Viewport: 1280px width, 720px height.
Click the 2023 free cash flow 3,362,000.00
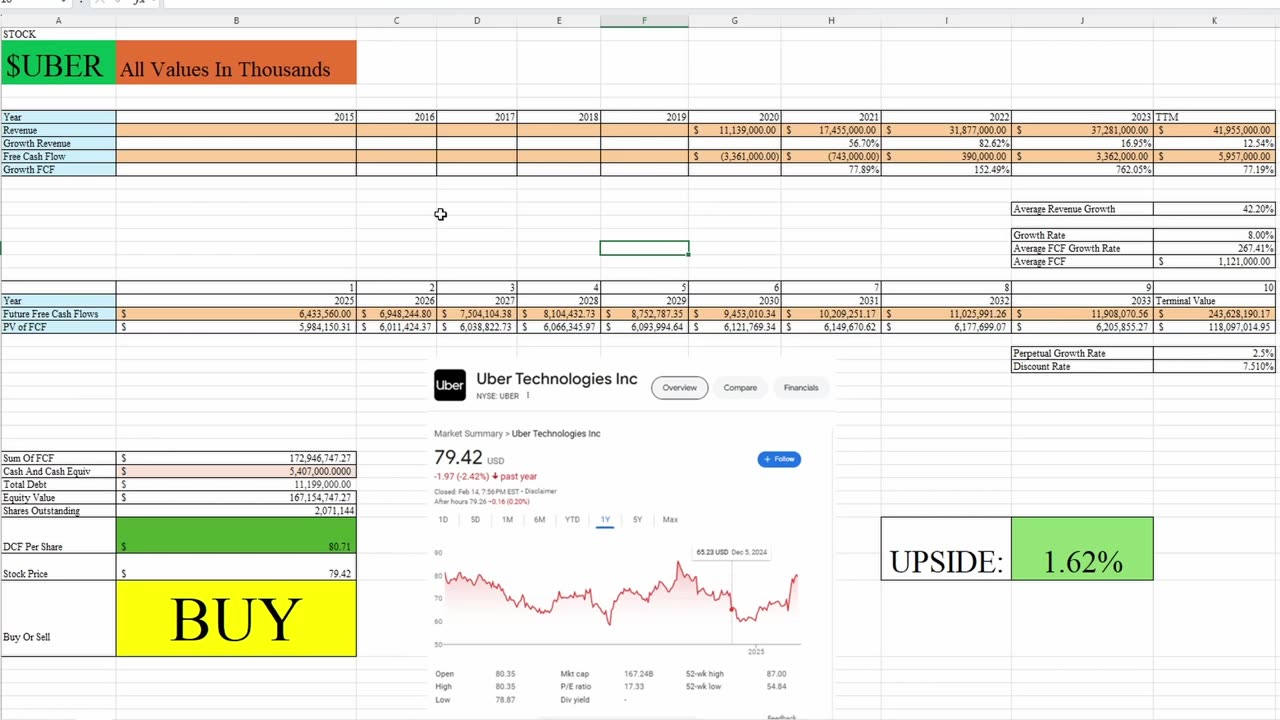(1082, 156)
